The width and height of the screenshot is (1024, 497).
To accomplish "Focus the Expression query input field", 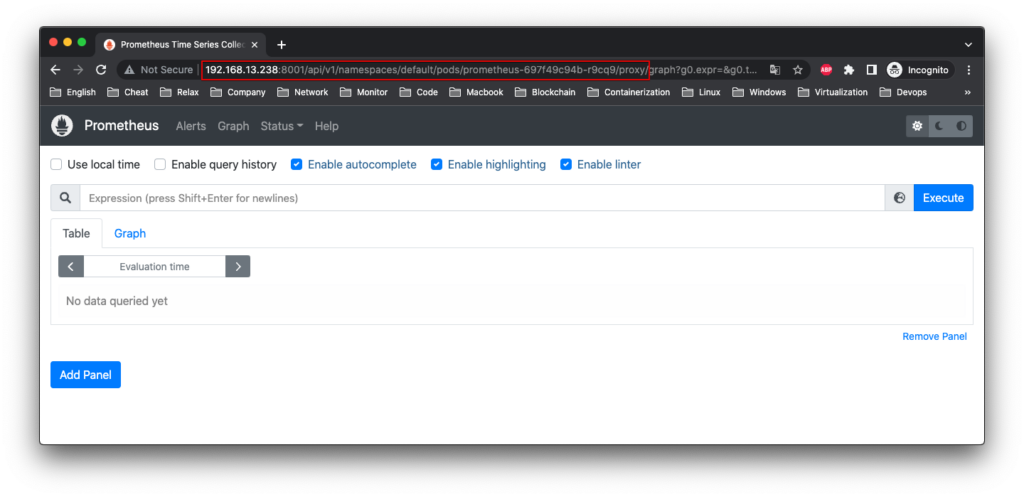I will coord(483,198).
